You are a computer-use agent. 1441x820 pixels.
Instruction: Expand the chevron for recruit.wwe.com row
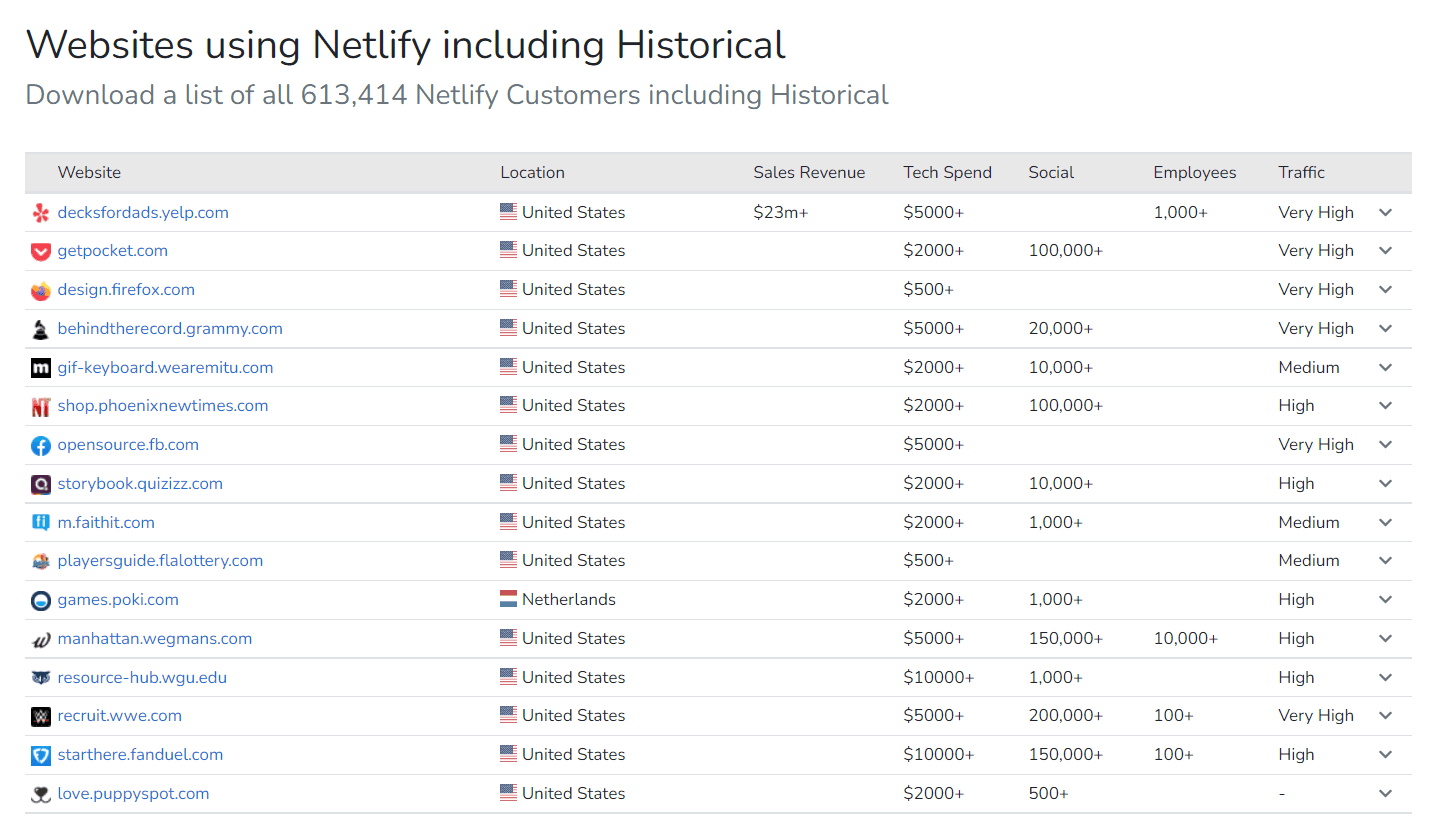coord(1386,715)
